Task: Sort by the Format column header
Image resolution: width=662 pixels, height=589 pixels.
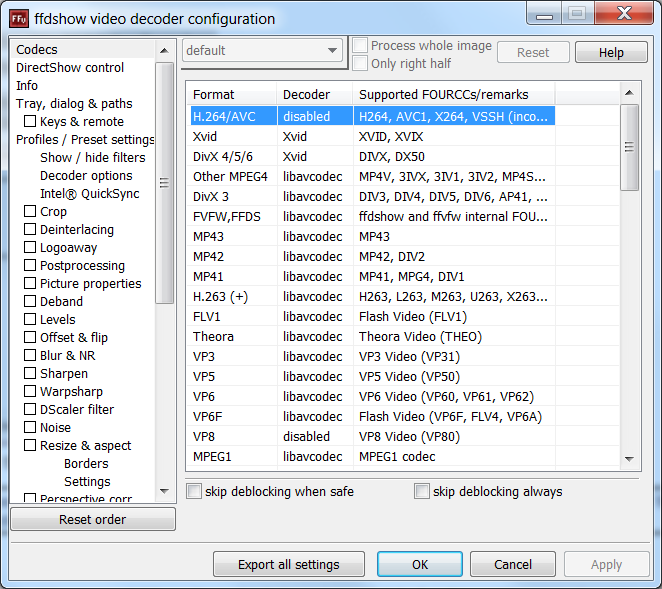Action: 231,95
